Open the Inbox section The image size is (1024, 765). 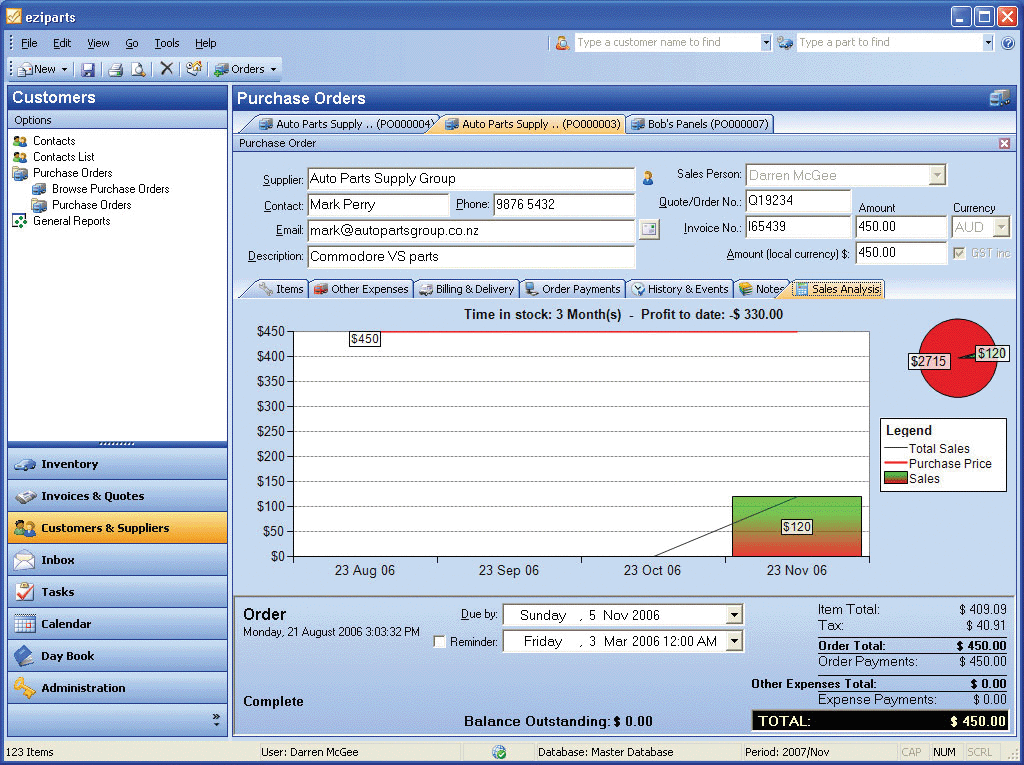coord(118,560)
